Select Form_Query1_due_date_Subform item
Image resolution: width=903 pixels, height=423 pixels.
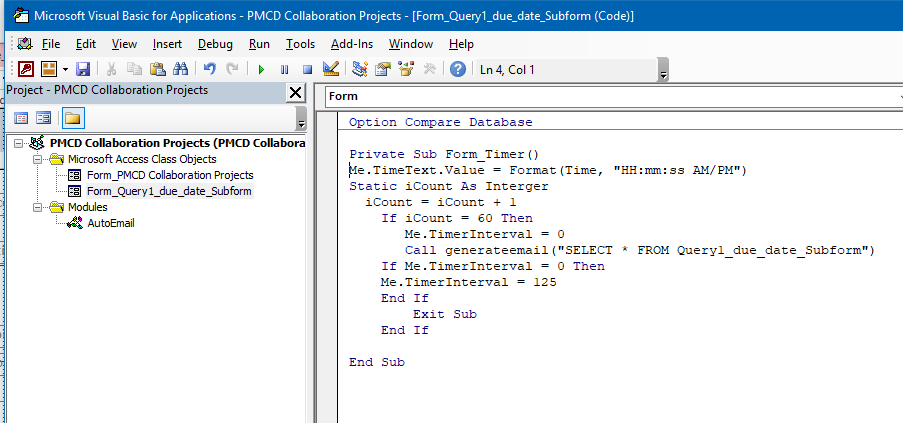click(169, 191)
